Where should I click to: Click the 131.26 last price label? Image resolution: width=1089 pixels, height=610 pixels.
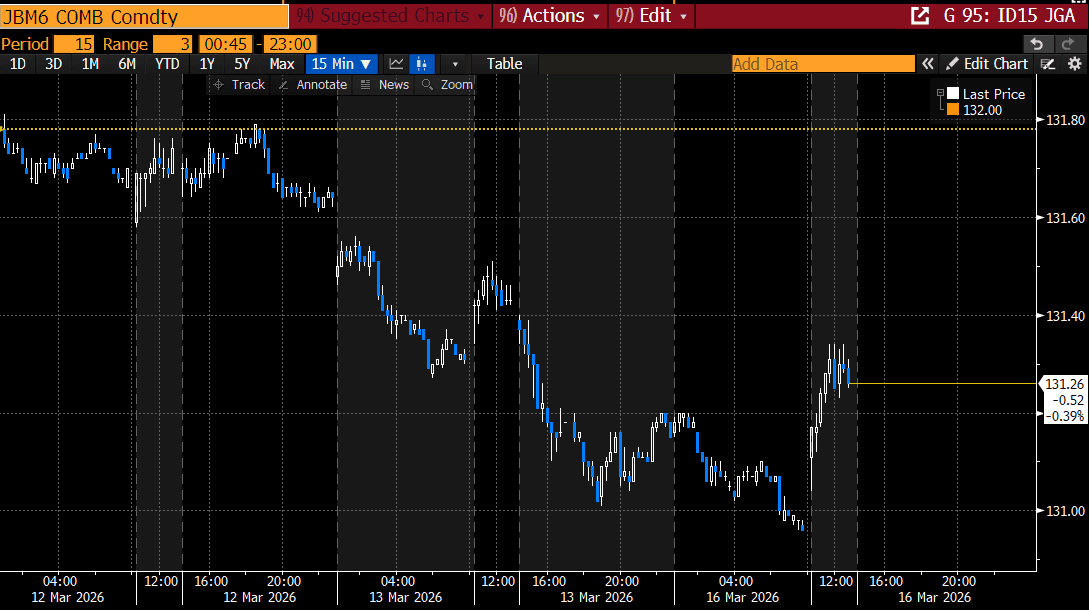tap(1064, 384)
